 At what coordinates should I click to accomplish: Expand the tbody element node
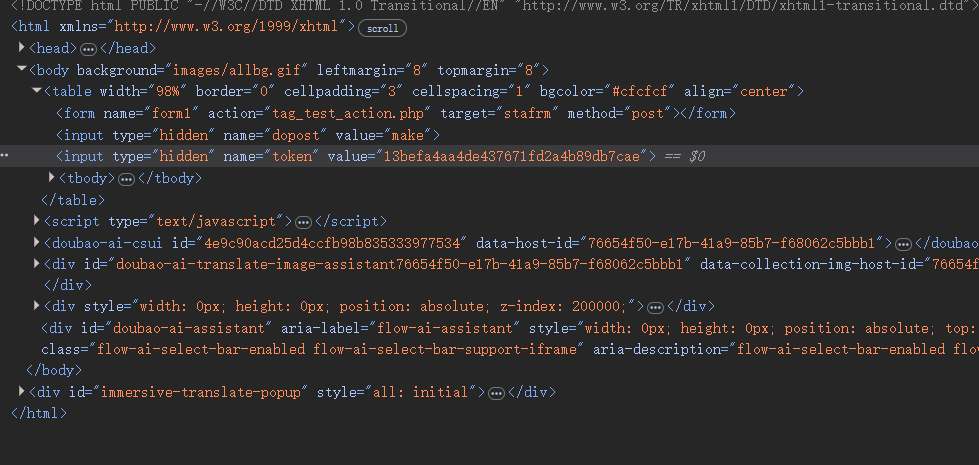52,178
